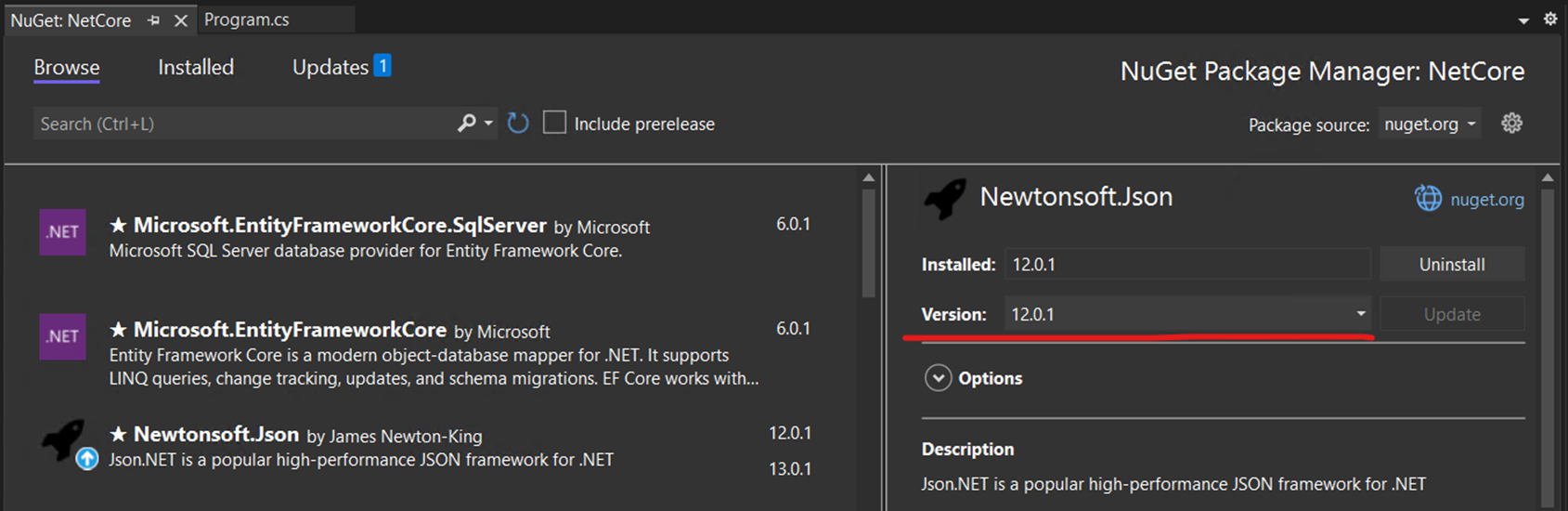Click package list scroll-up arrow
This screenshot has width=1568, height=511.
click(869, 177)
